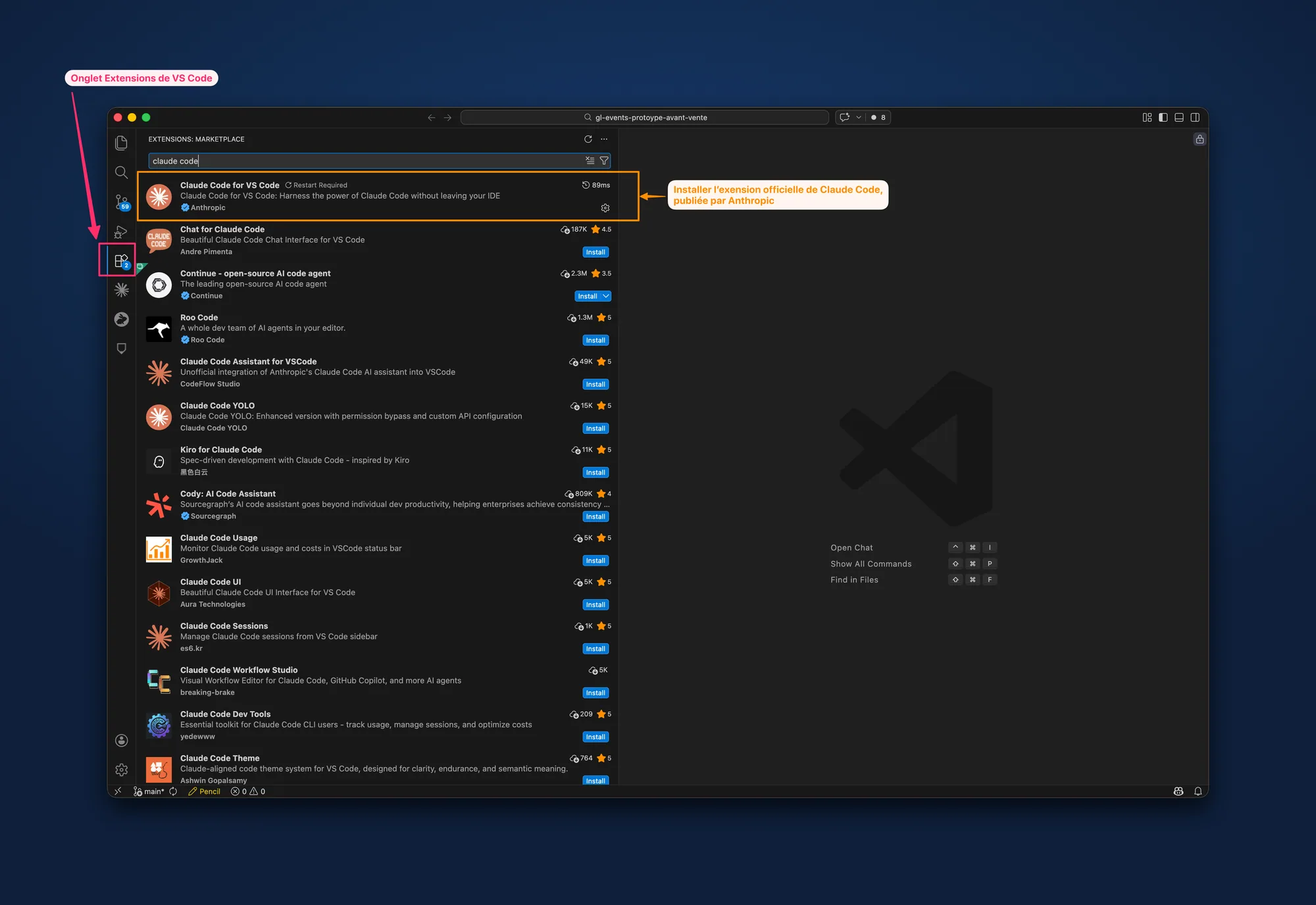The image size is (1316, 905).
Task: Open Source Control view with 59 badge
Action: pyautogui.click(x=121, y=202)
